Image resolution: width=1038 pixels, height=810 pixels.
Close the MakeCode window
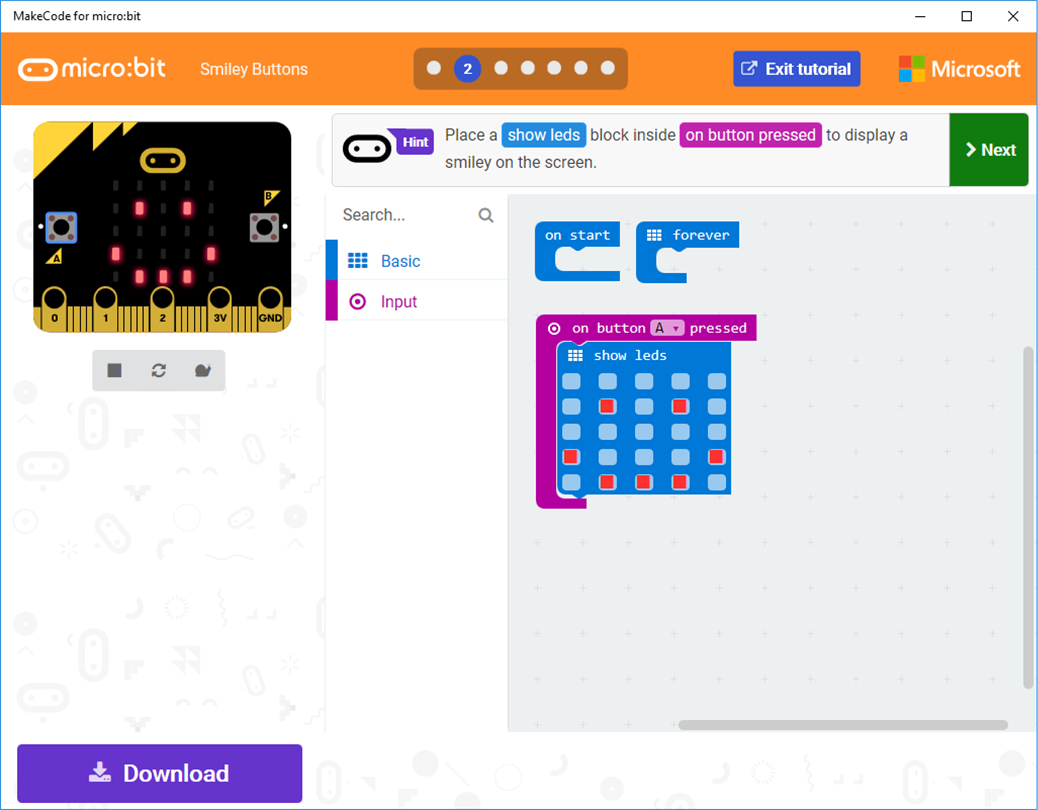click(1013, 16)
